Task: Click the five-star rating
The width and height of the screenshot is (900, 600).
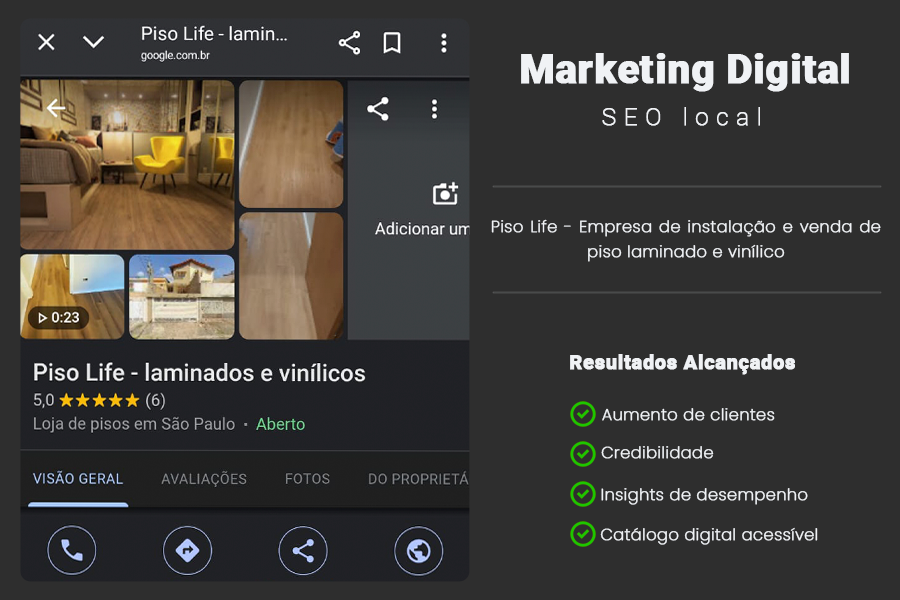Action: [x=99, y=400]
